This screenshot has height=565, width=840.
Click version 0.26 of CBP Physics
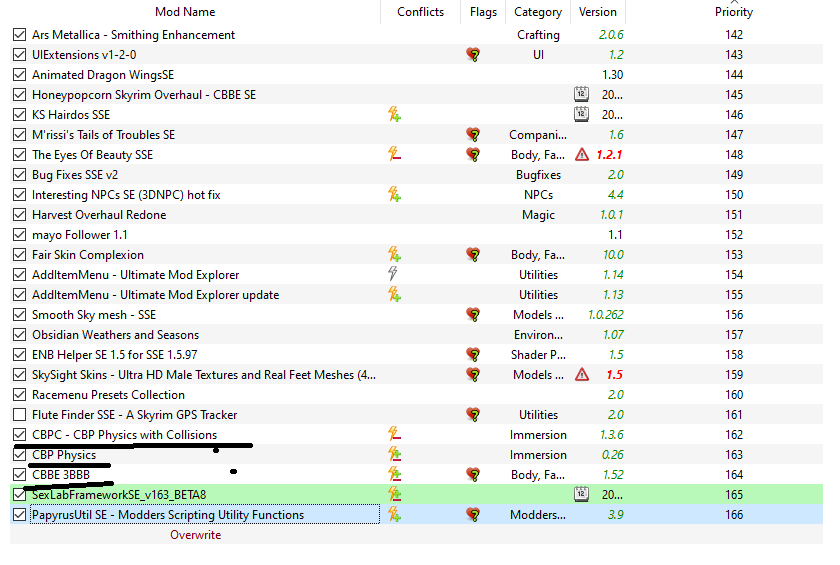pos(612,455)
